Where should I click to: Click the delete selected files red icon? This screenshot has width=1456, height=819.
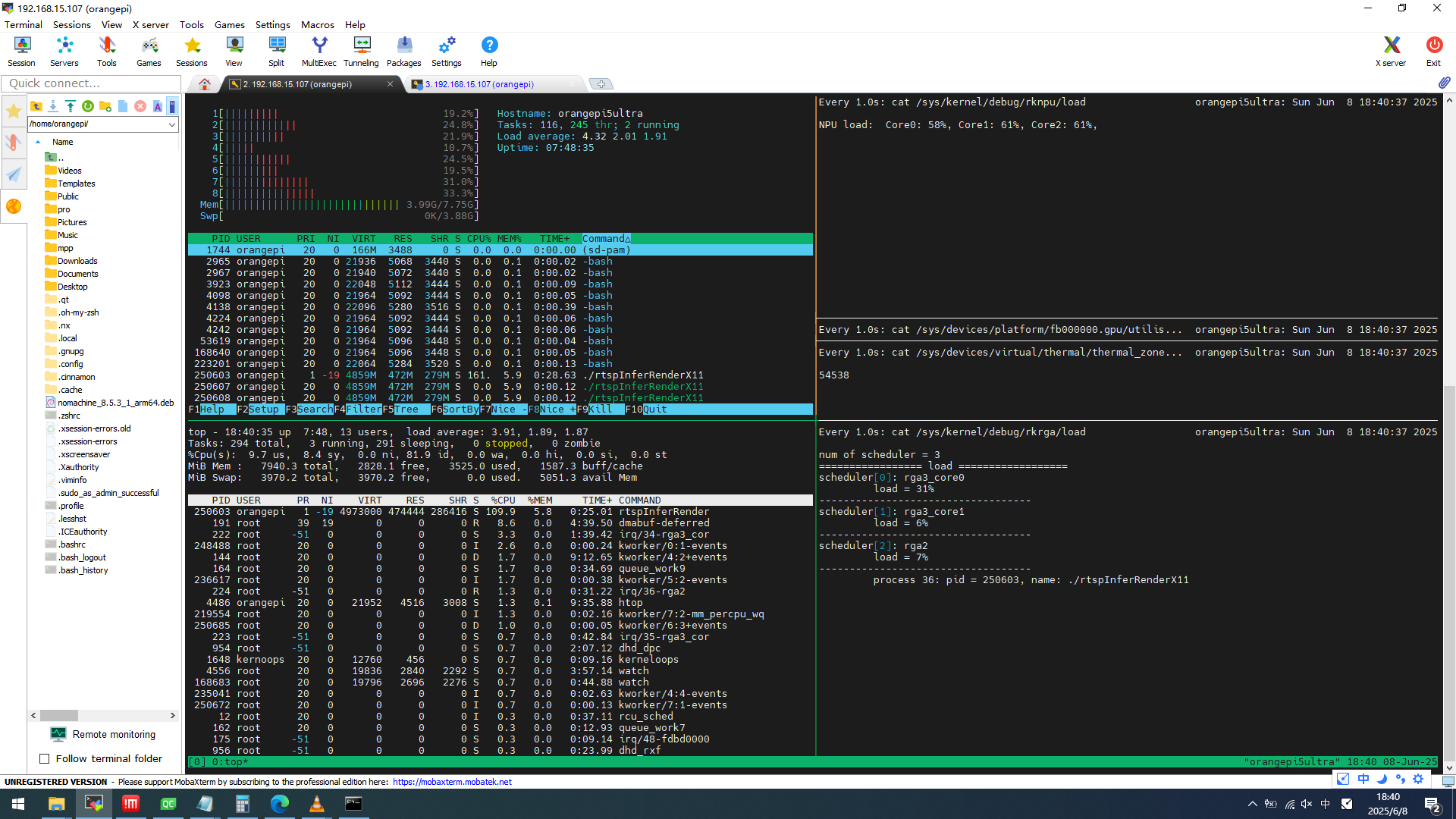[x=140, y=106]
